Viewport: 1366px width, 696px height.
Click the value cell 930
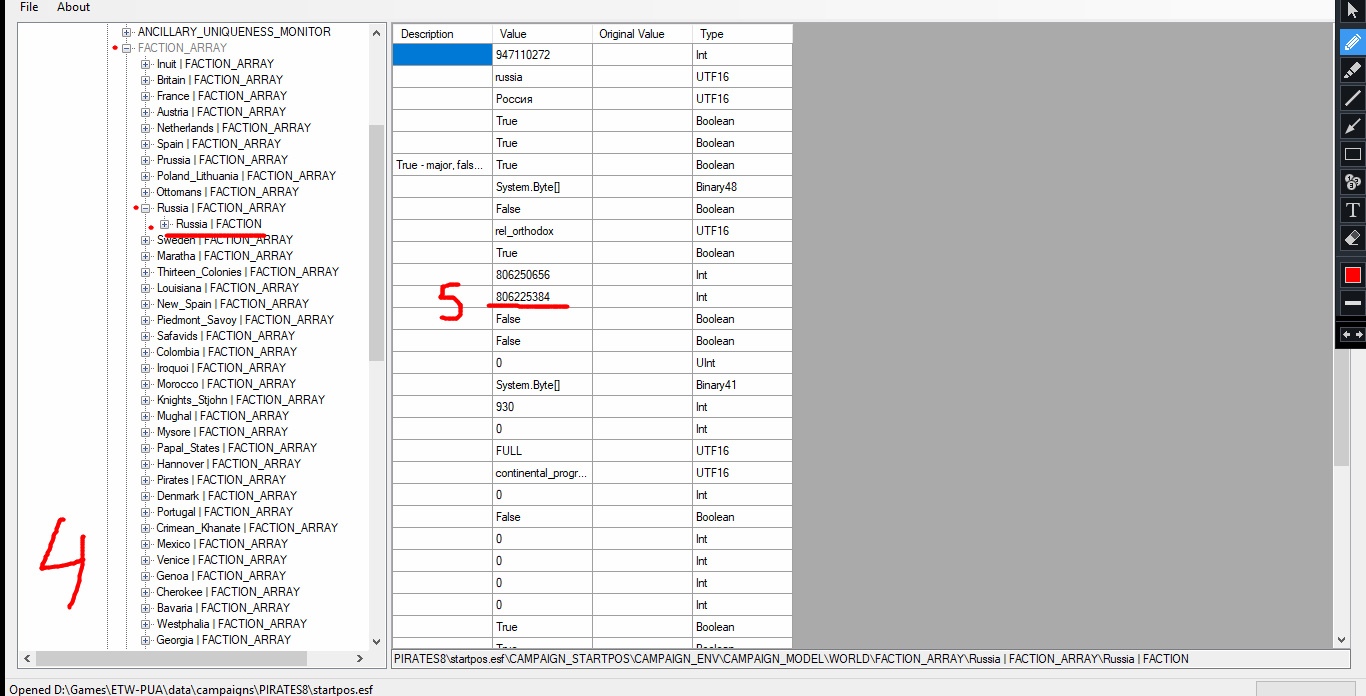(542, 407)
